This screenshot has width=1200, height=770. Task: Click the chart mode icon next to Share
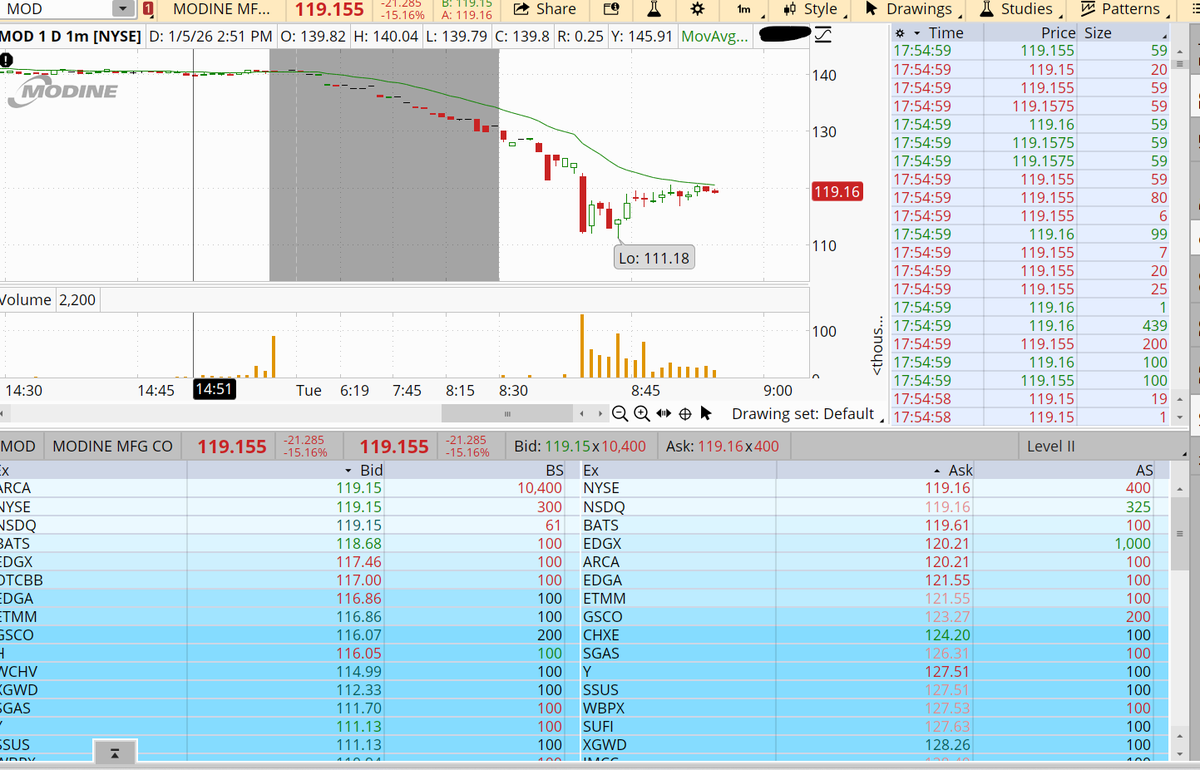613,10
